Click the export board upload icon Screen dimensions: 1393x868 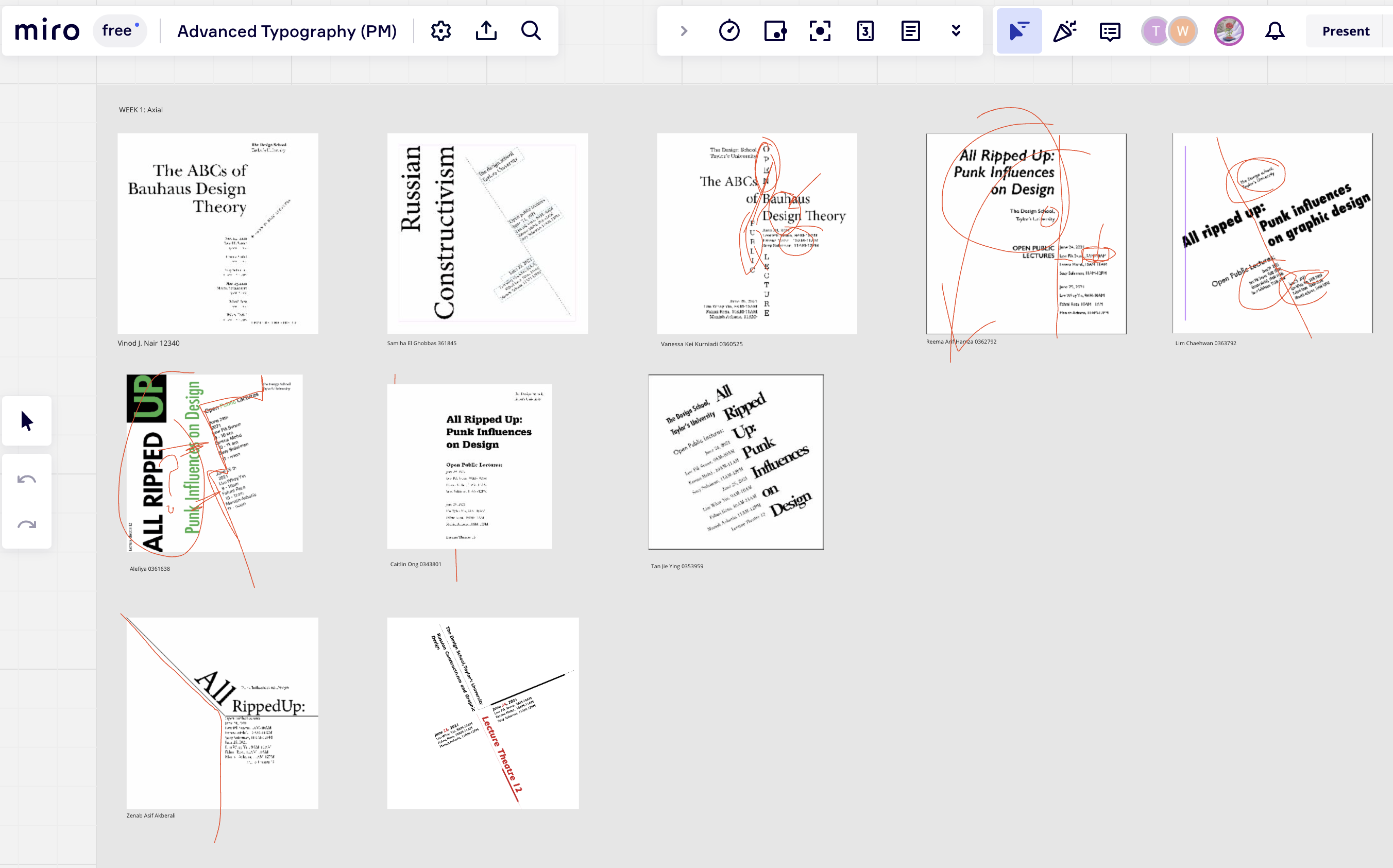tap(486, 31)
